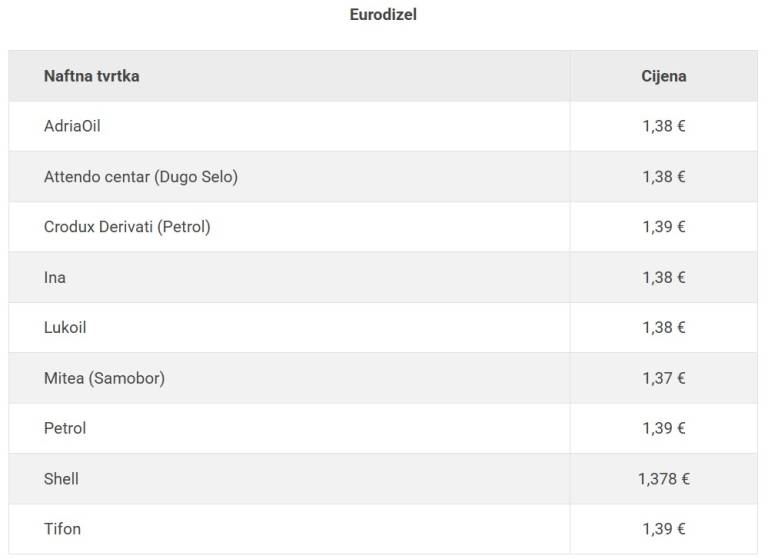Click the Crodux Derivati (Petrol) row name
The image size is (768, 559).
point(127,227)
